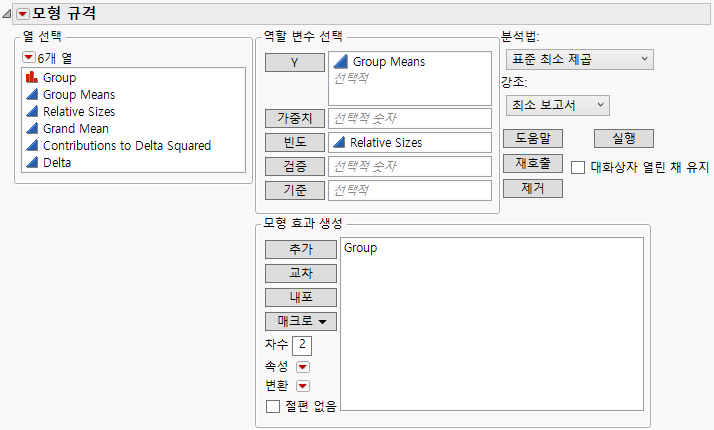Select Group Means in column list
This screenshot has width=714, height=430.
point(79,94)
